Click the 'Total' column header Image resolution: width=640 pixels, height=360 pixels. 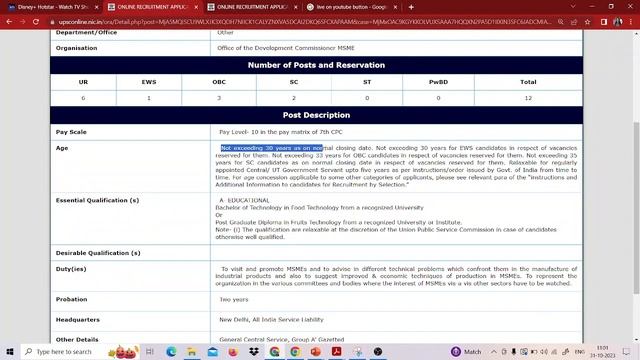528,82
